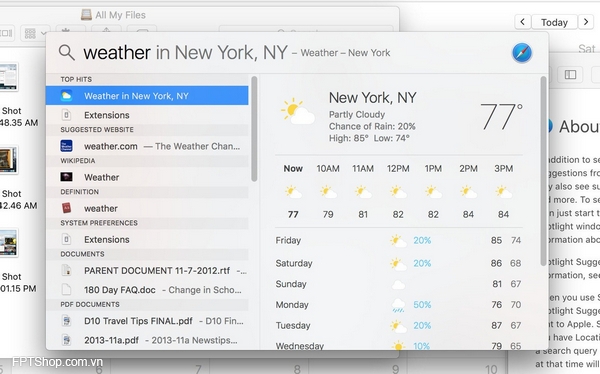Click the Now hourly forecast icon
Viewport: 600px width, 374px height.
point(293,191)
